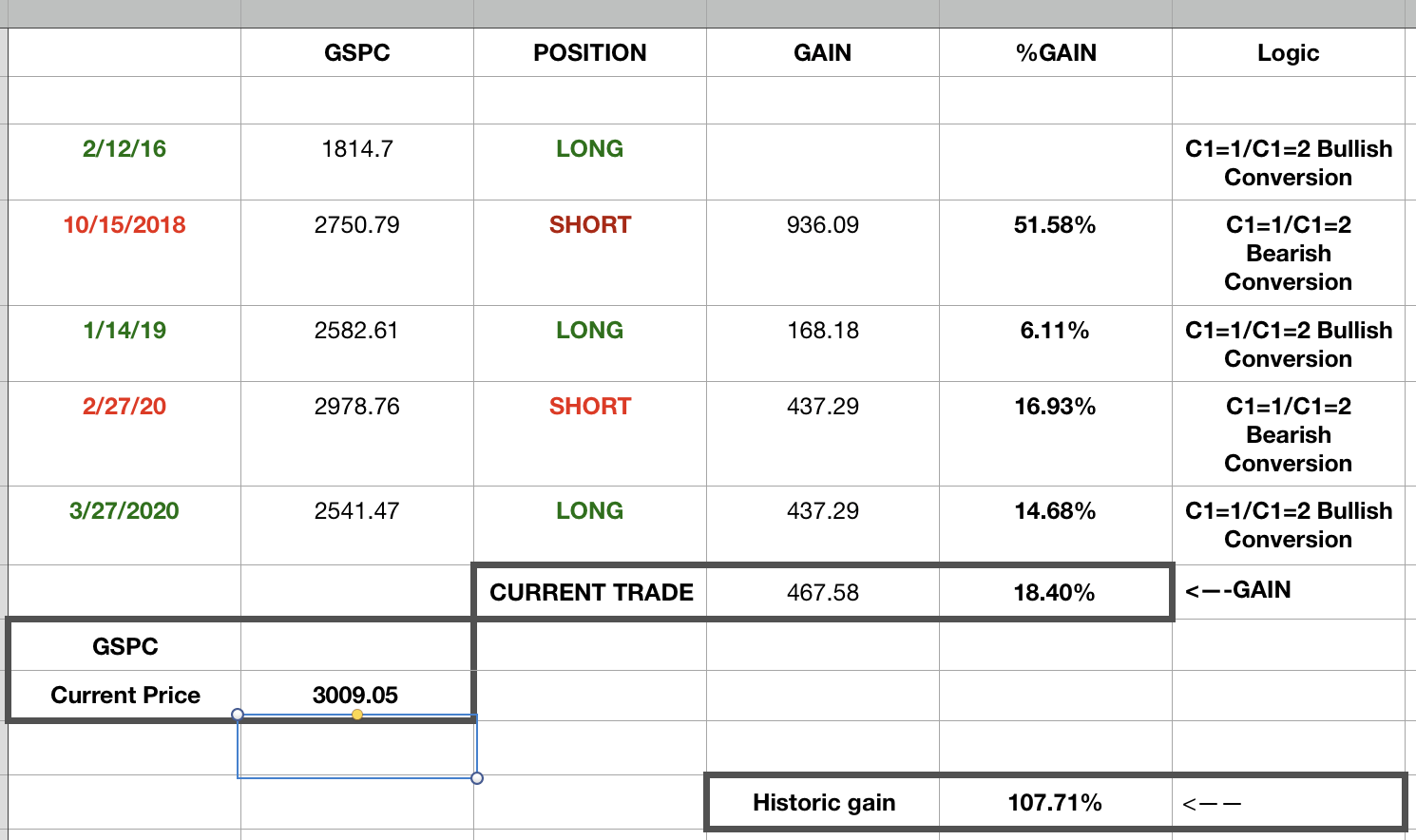Click the Historic gain label cell
Viewport: 1416px width, 840px height.
[824, 803]
